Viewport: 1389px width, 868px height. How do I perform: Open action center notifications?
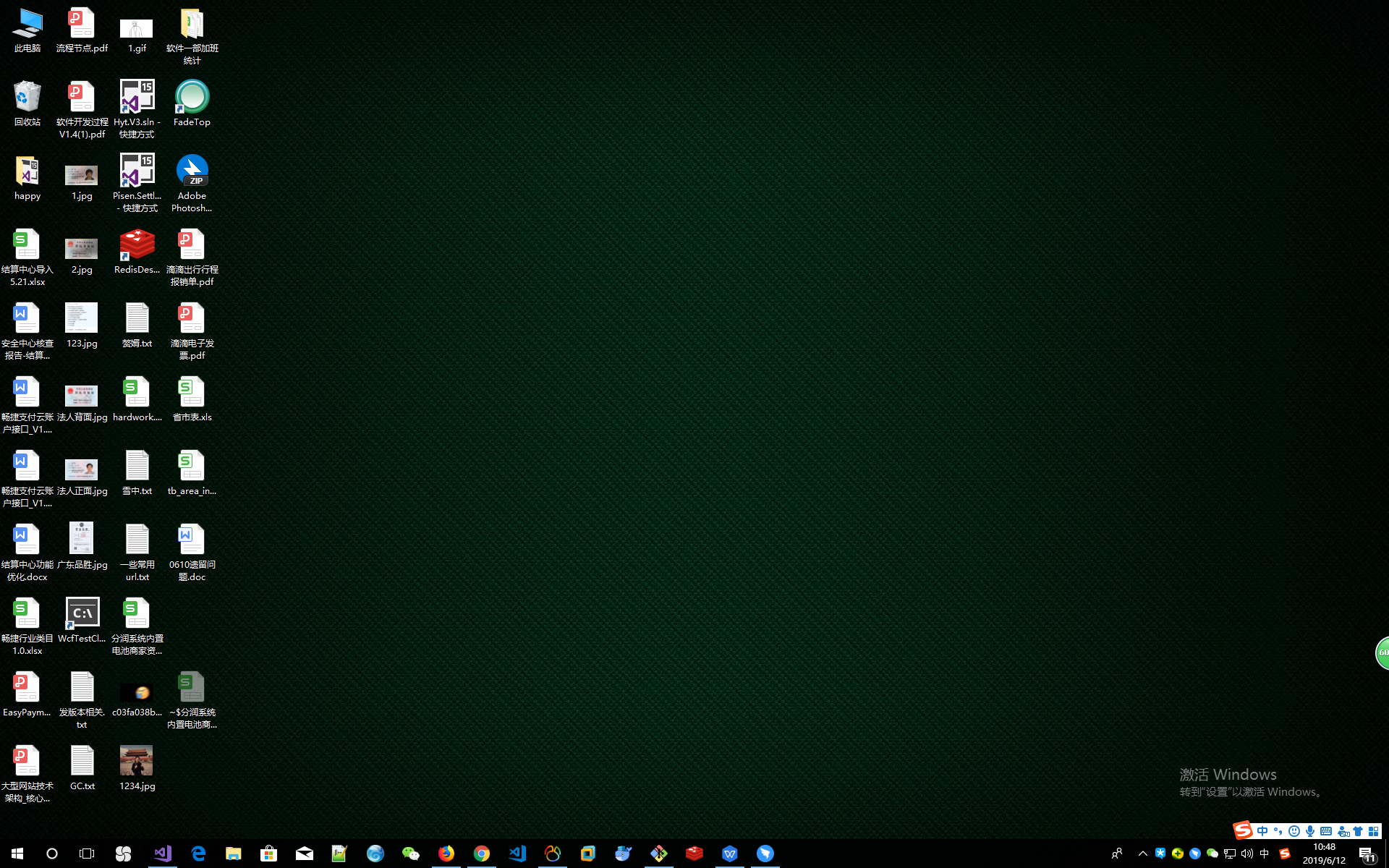click(x=1367, y=854)
